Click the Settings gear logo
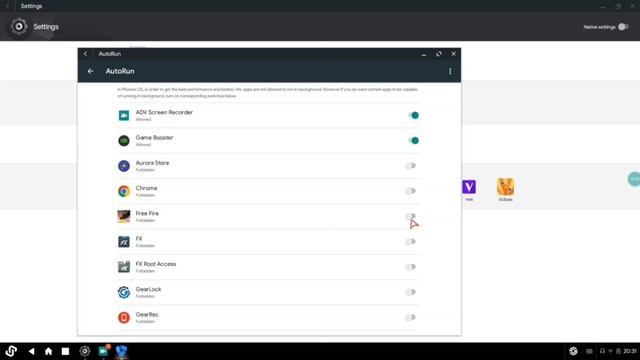 [19, 27]
